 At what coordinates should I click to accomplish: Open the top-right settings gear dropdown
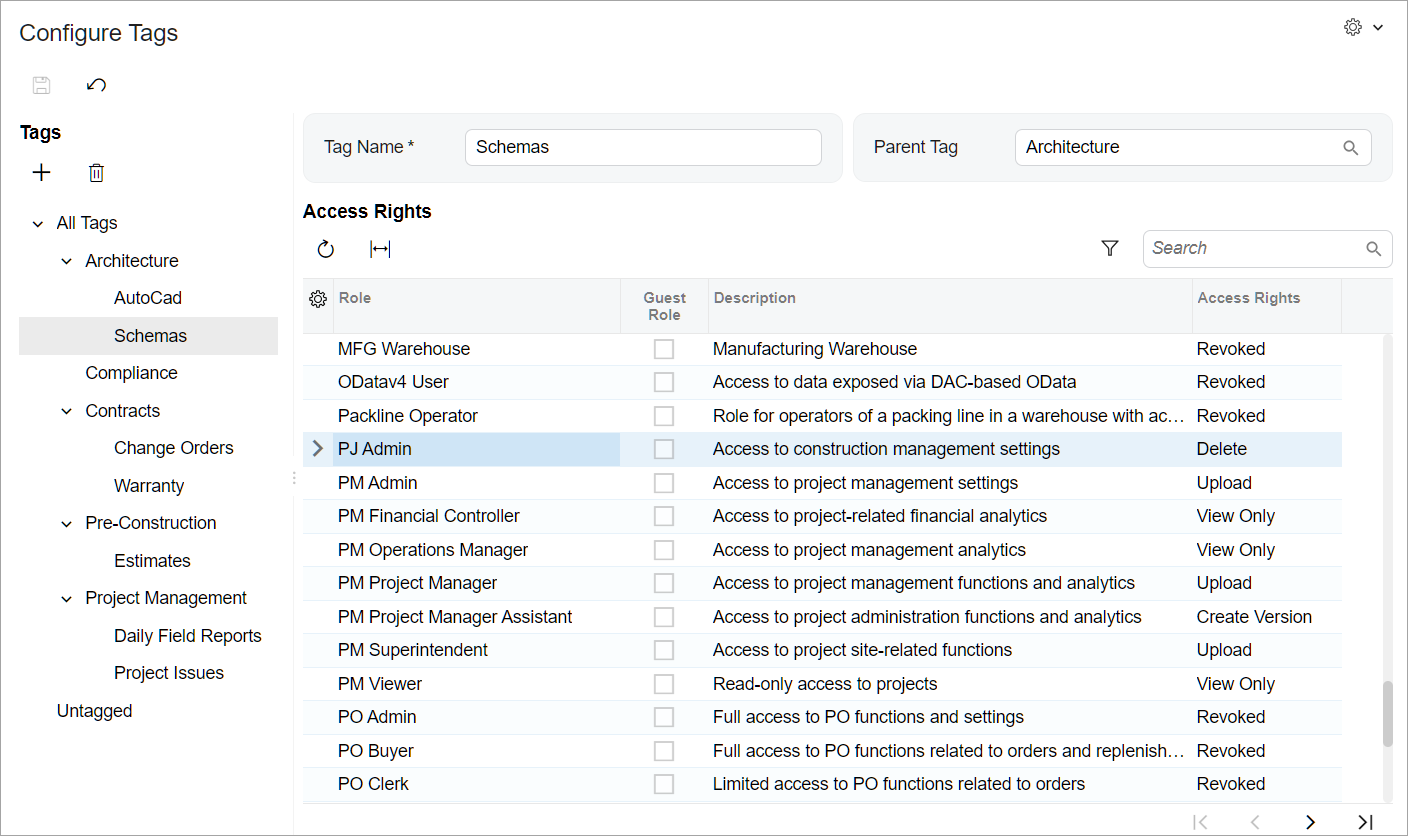(1363, 28)
